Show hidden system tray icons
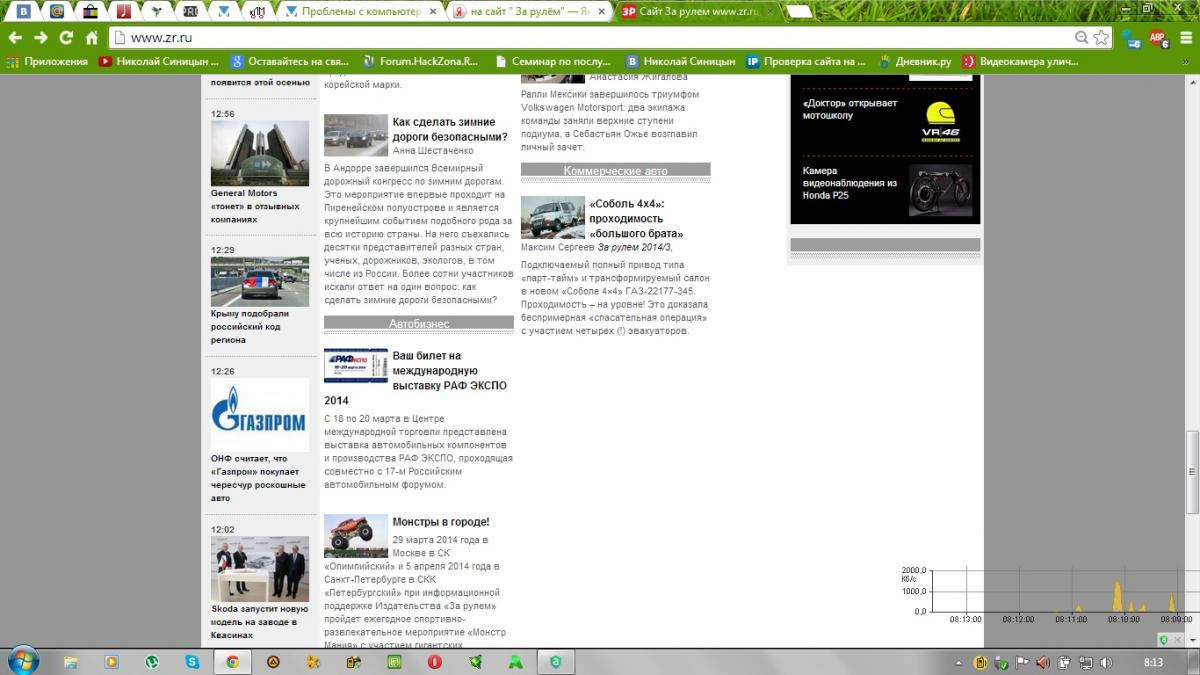Viewport: 1200px width, 675px height. (960, 662)
